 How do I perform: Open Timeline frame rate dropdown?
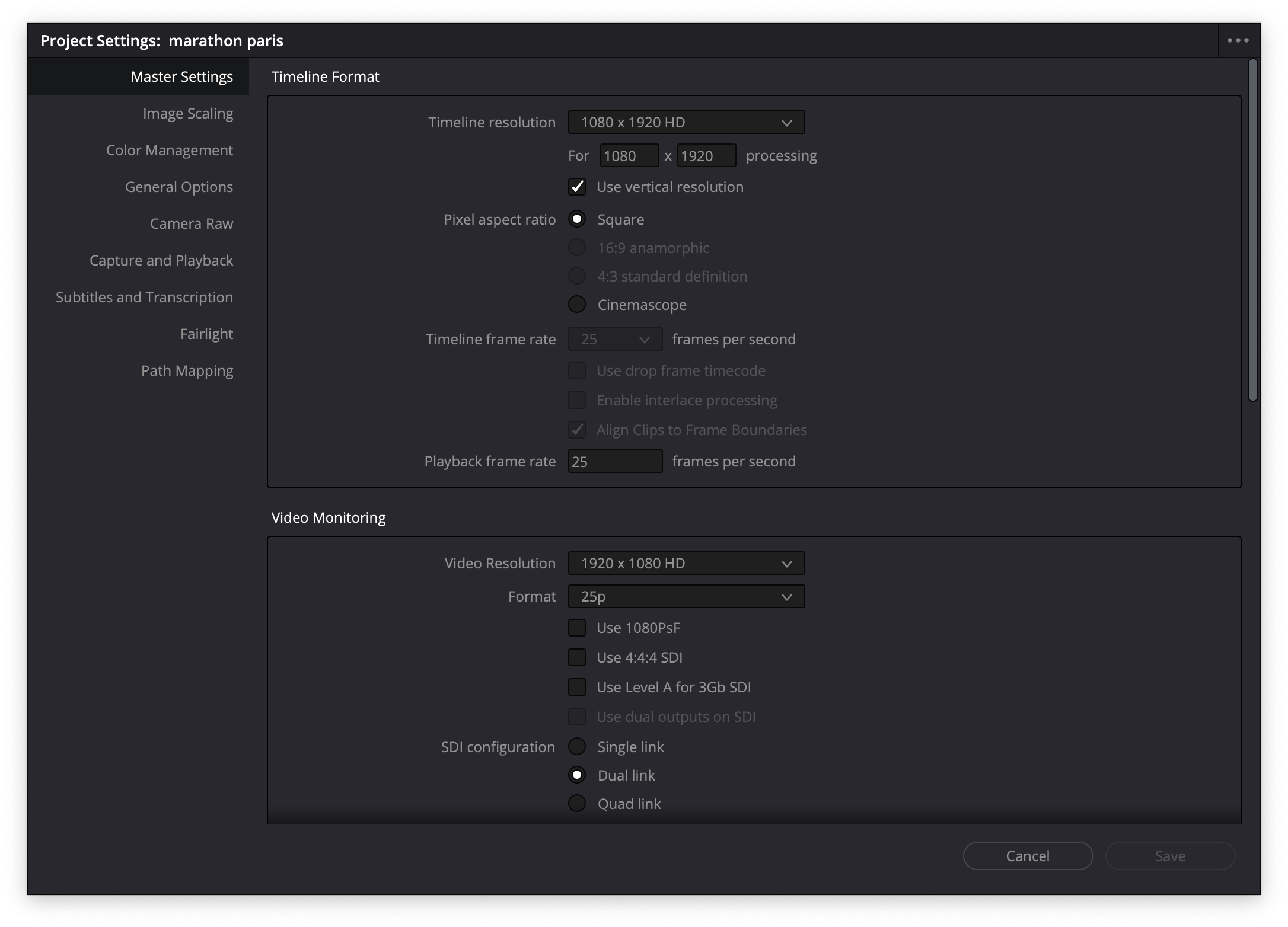pyautogui.click(x=615, y=339)
